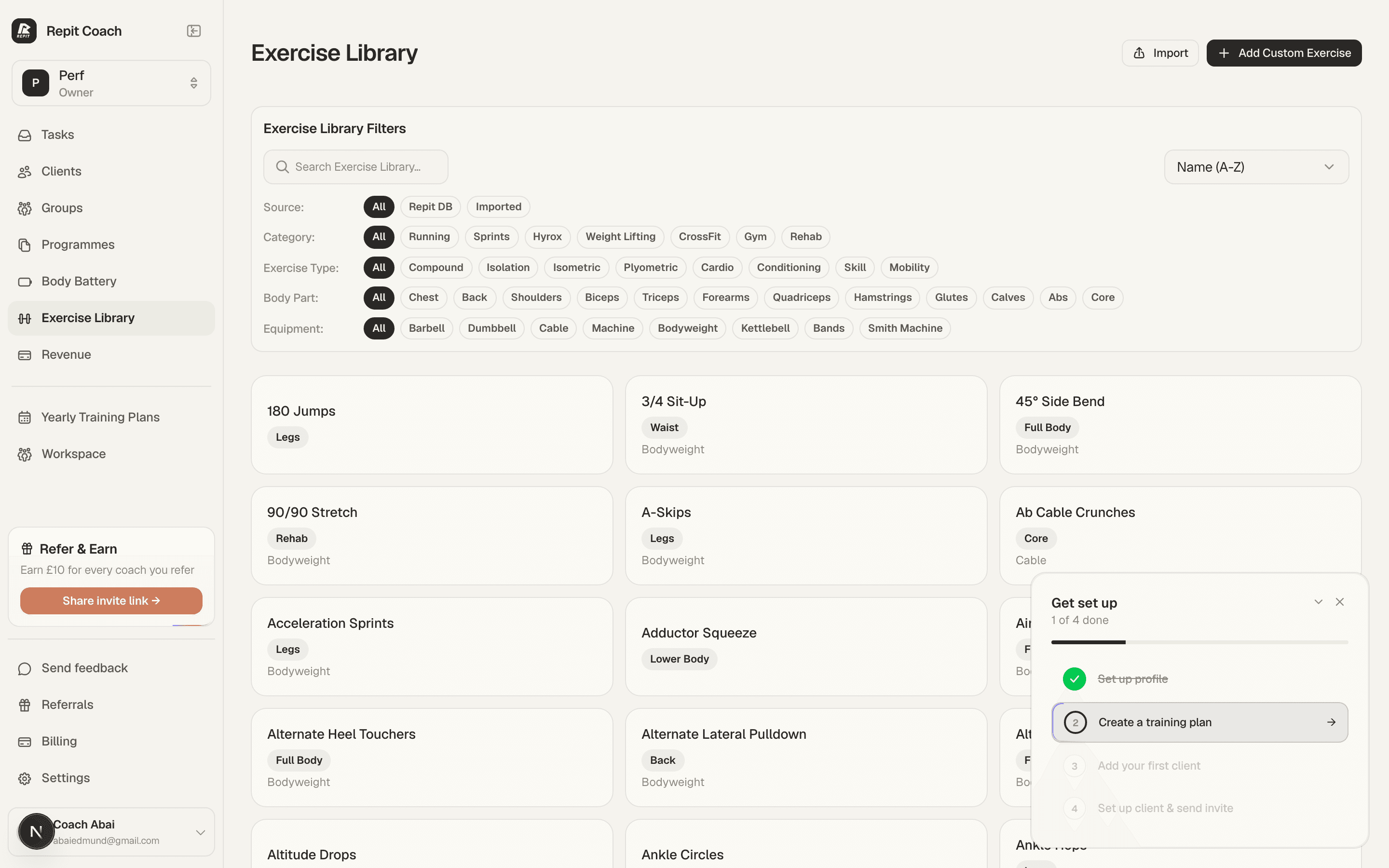Click the Get set up progress bar
This screenshot has width=1389, height=868.
[1199, 642]
